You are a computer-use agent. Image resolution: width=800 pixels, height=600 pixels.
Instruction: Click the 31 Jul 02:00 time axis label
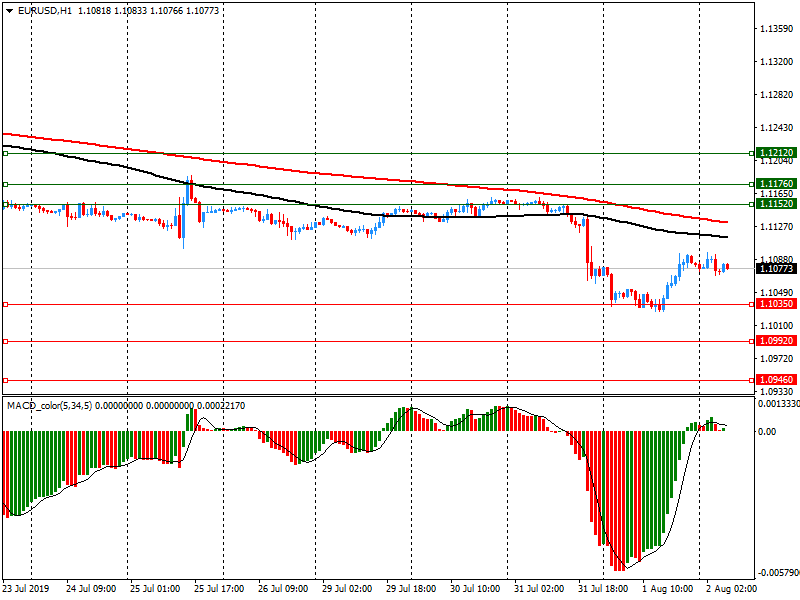[539, 589]
